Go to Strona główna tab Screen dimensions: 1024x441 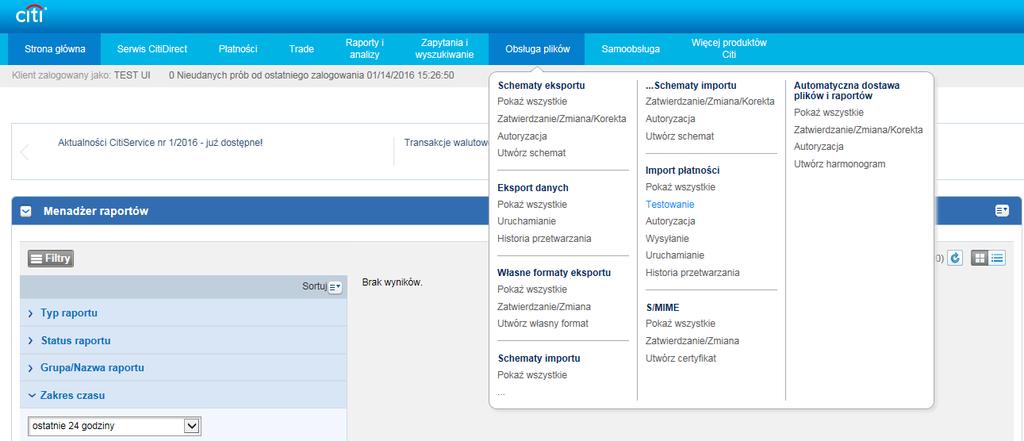pyautogui.click(x=55, y=49)
